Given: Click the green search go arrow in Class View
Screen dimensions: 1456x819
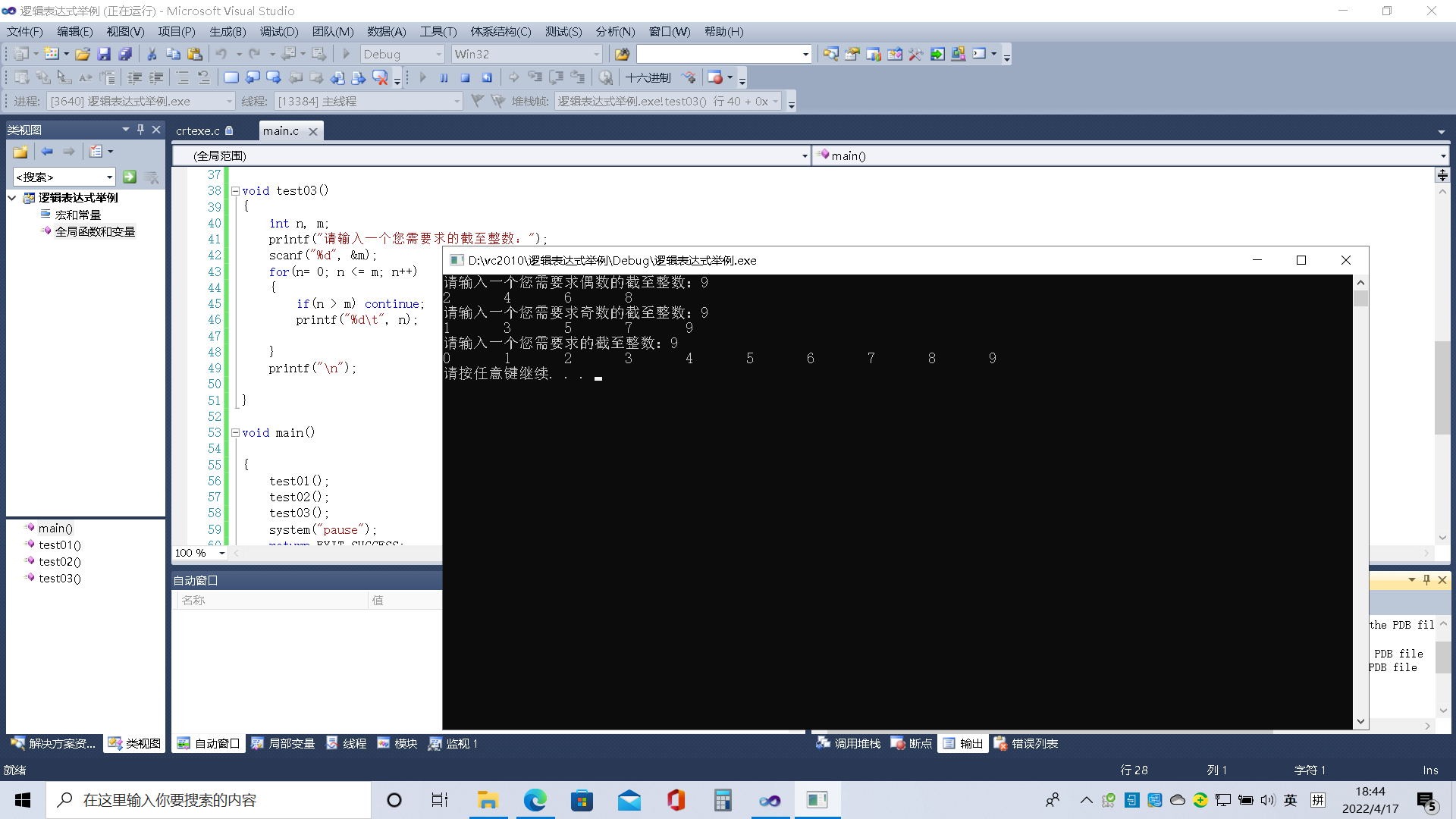Looking at the screenshot, I should pyautogui.click(x=130, y=177).
